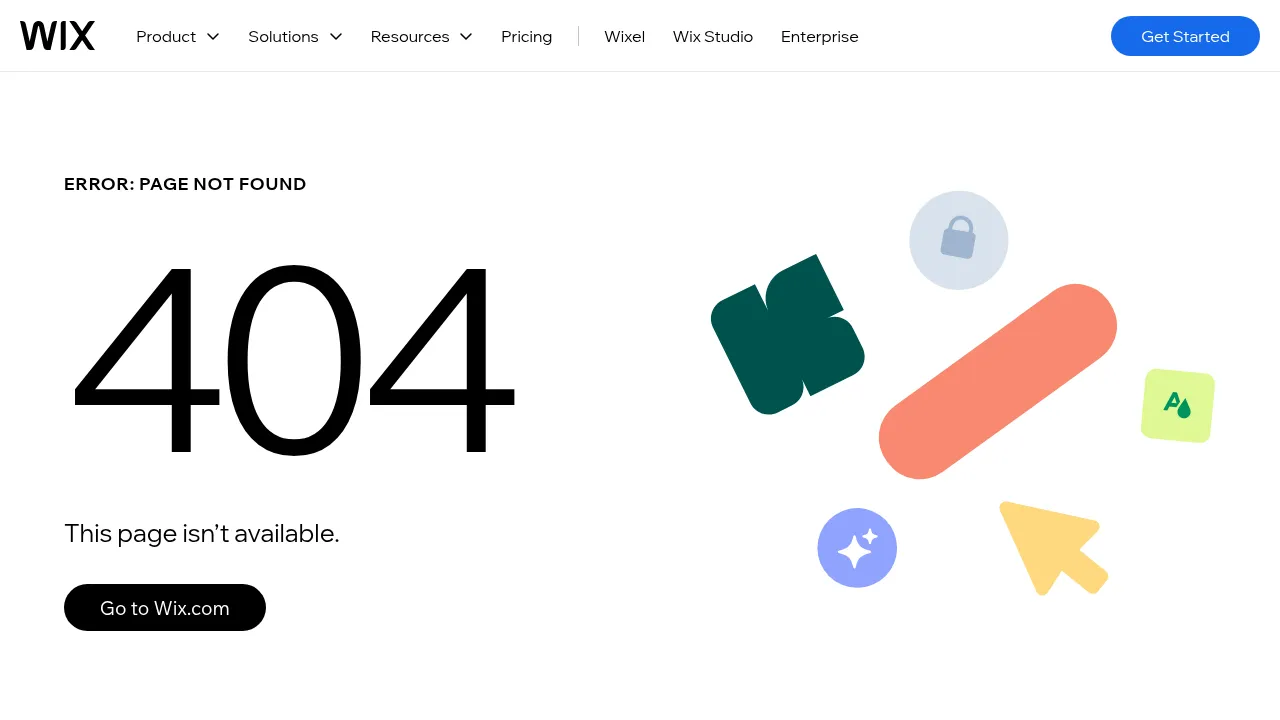Viewport: 1280px width, 720px height.
Task: Open the Resources menu label
Action: [410, 37]
